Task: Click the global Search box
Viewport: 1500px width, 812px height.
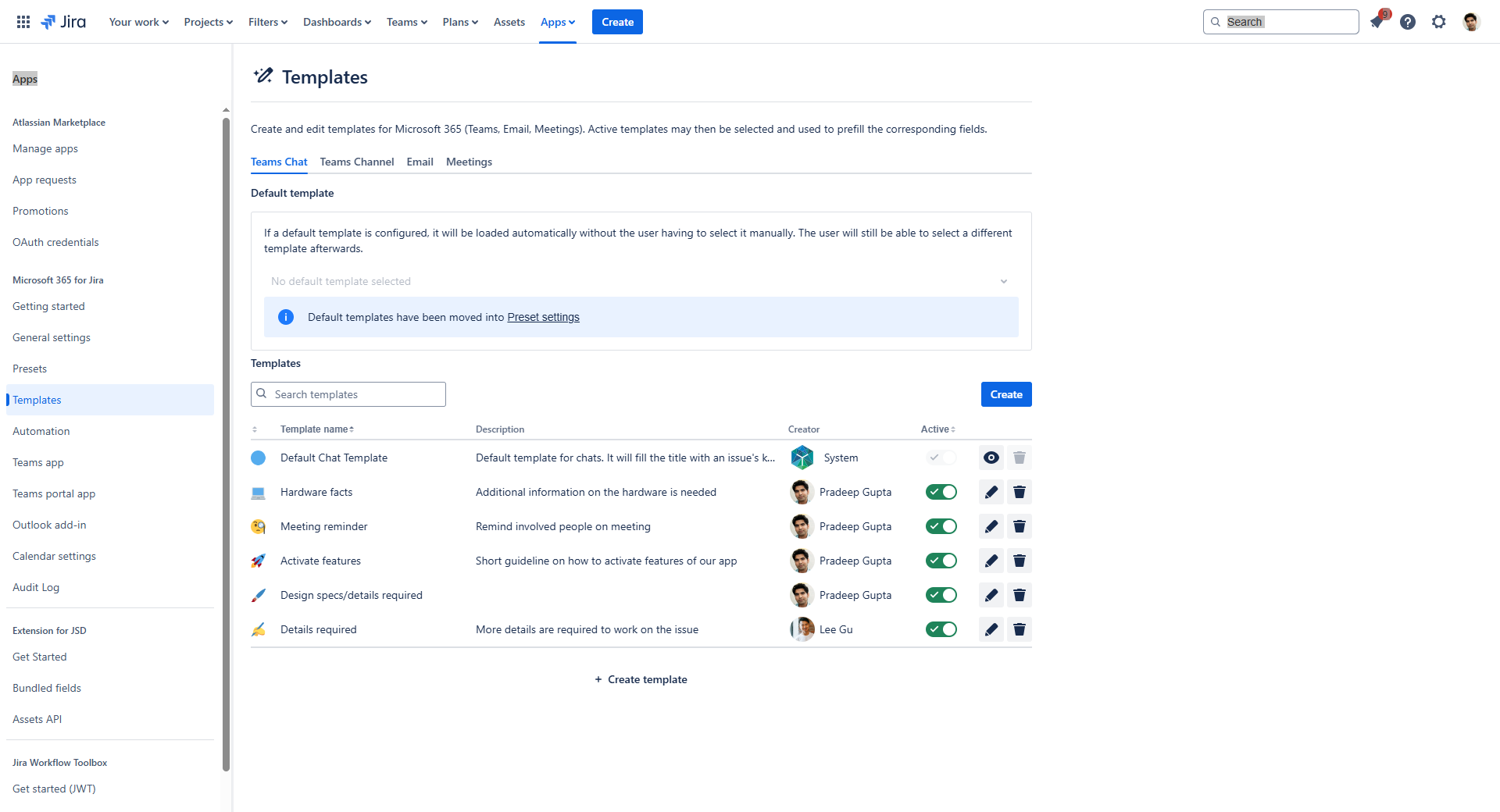Action: tap(1281, 22)
